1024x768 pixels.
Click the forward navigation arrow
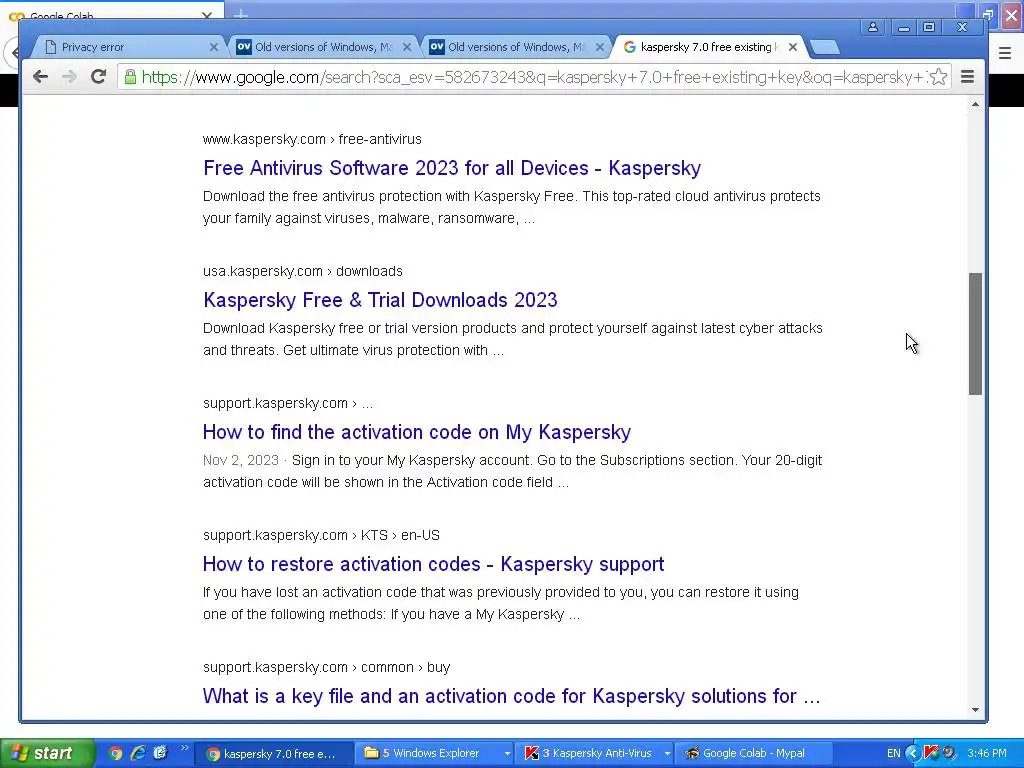[x=69, y=77]
